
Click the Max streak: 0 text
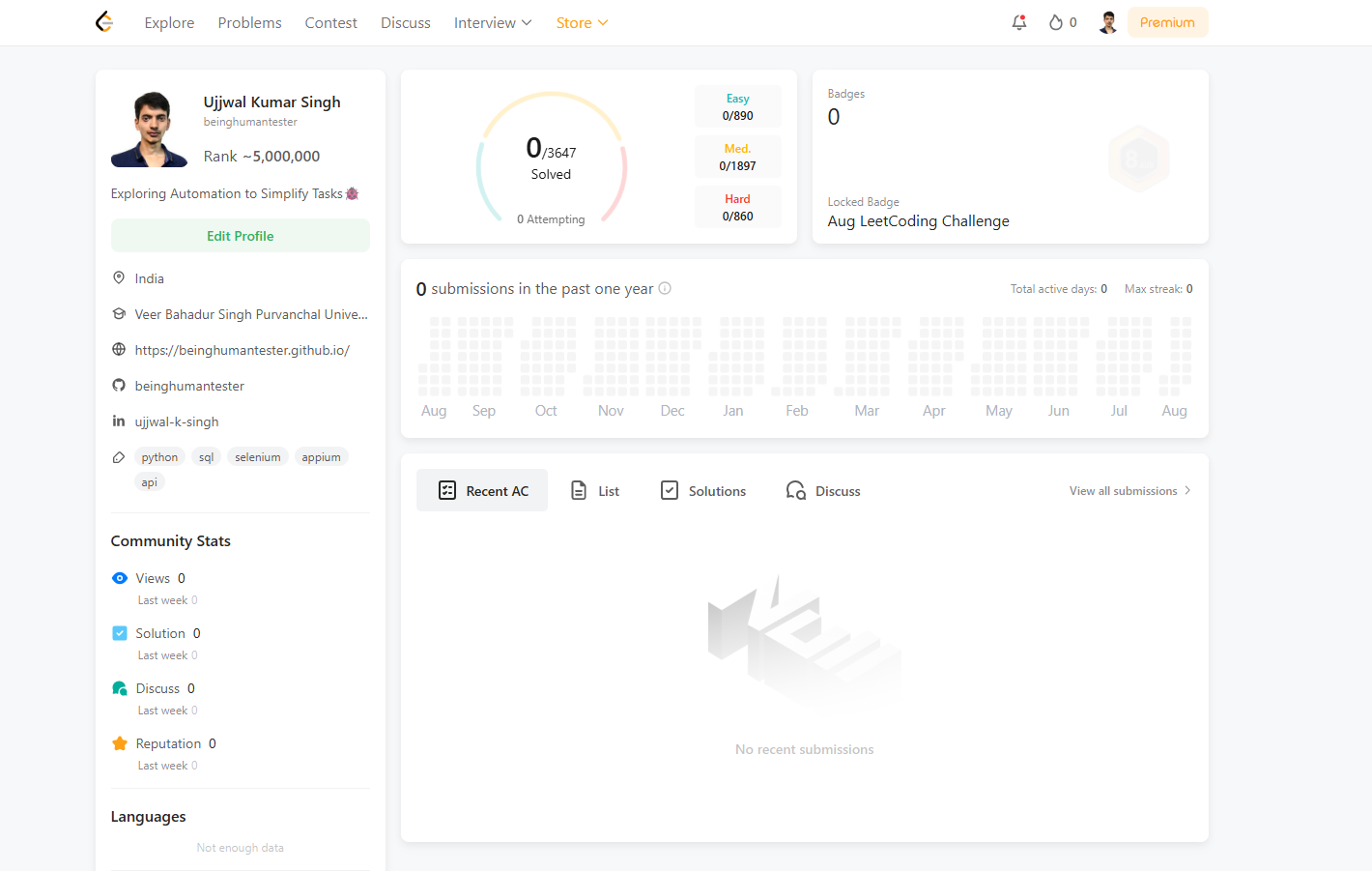1158,288
